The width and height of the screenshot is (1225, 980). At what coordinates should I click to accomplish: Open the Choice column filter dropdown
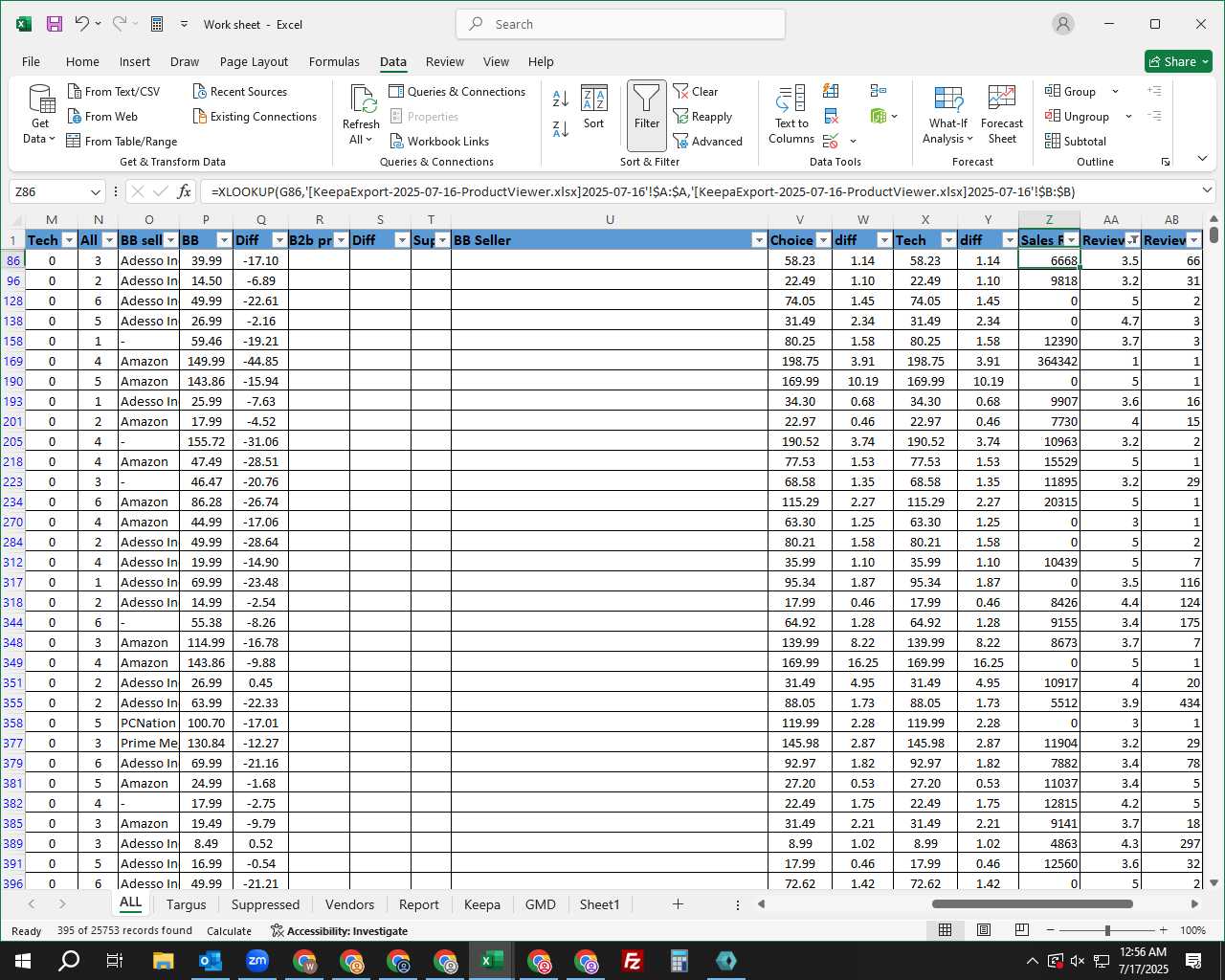[x=823, y=240]
